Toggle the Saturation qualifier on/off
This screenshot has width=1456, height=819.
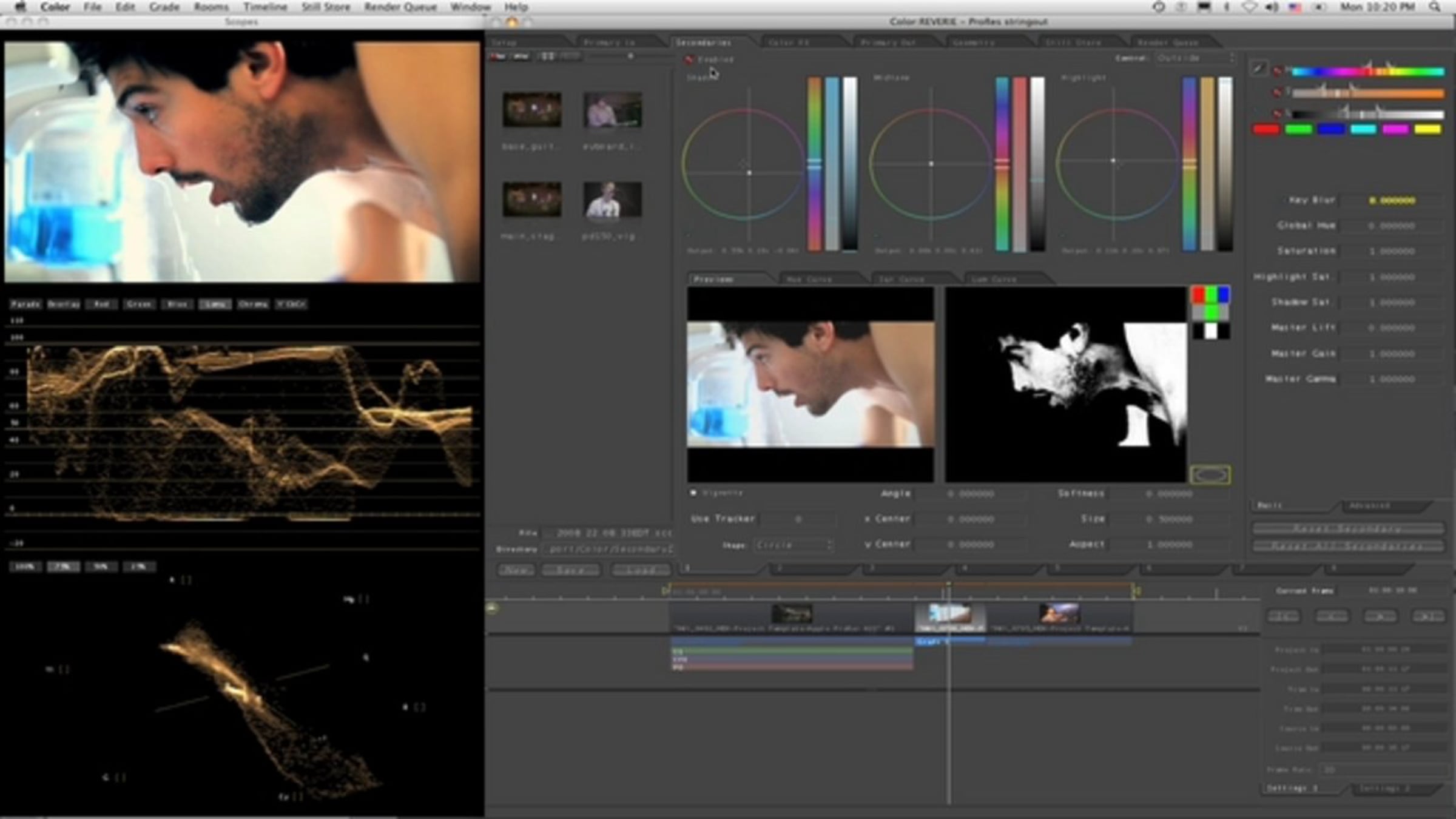point(1277,92)
